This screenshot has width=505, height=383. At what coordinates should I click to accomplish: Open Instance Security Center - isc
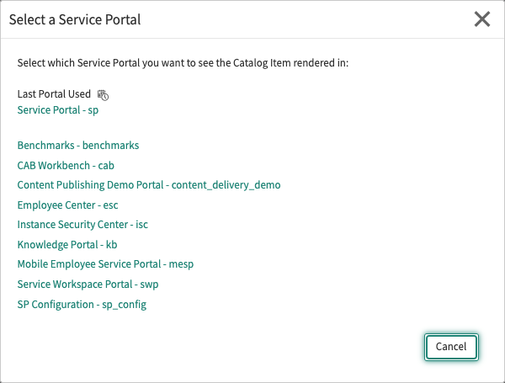(x=82, y=225)
